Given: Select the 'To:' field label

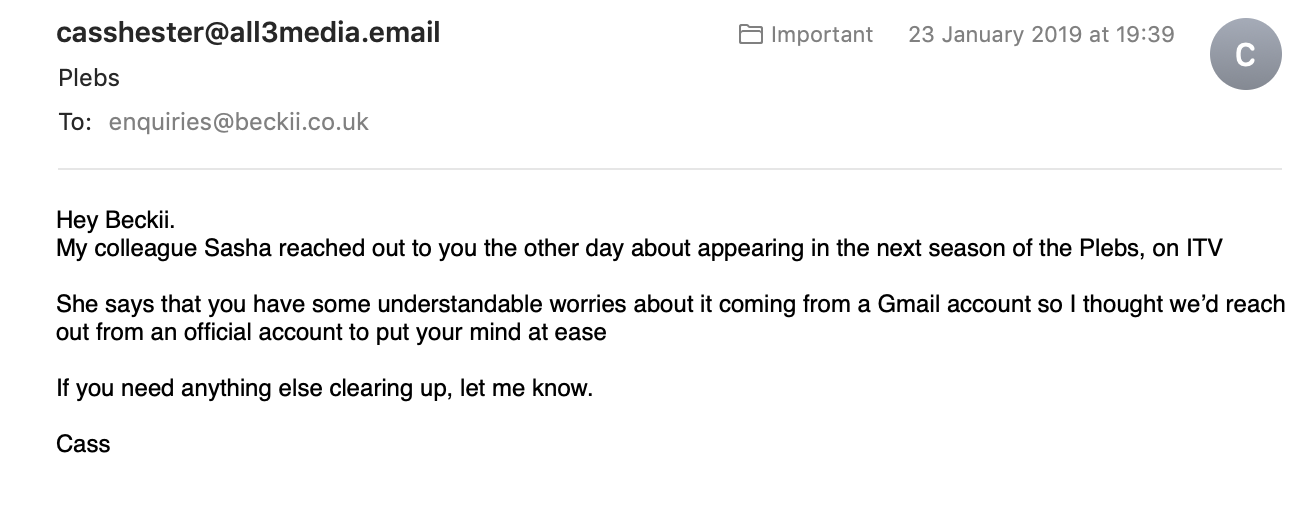Looking at the screenshot, I should click(75, 122).
